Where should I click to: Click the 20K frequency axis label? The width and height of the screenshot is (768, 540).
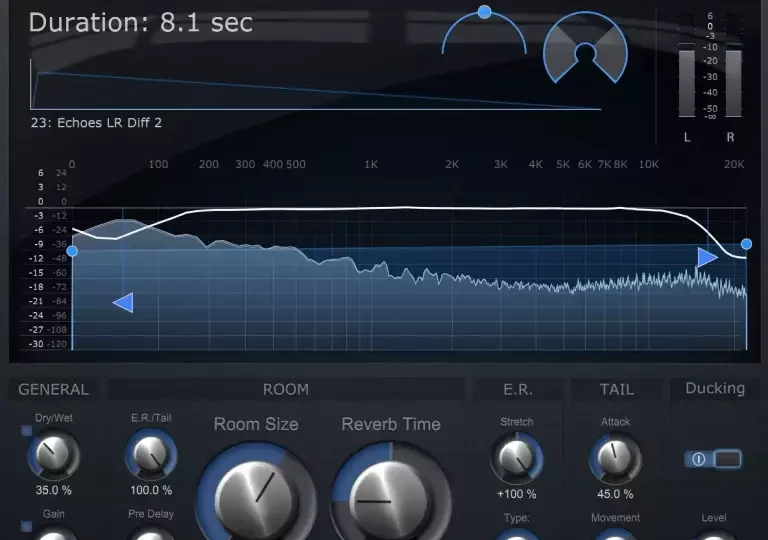(734, 164)
